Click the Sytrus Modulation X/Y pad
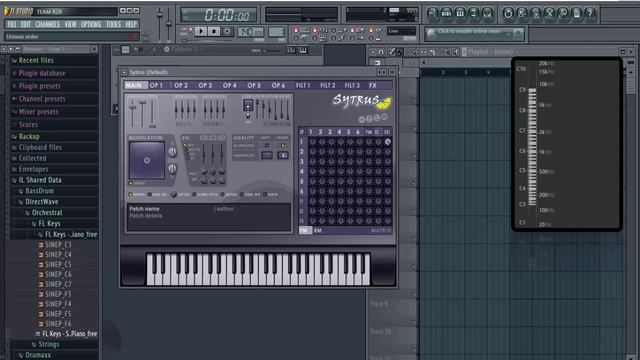Viewport: 640px width, 360px height. tap(147, 160)
